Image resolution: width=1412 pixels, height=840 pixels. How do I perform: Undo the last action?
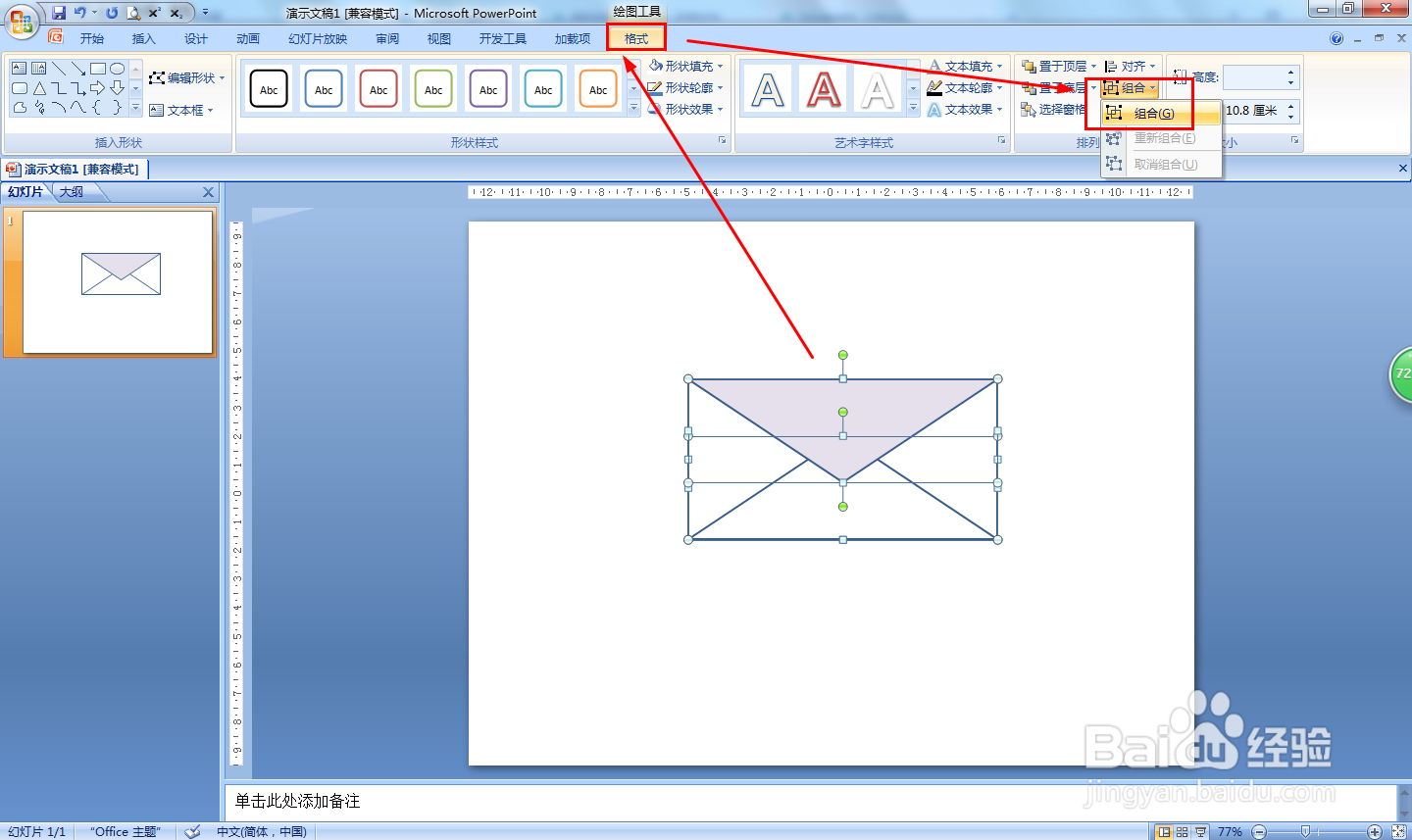pyautogui.click(x=79, y=13)
